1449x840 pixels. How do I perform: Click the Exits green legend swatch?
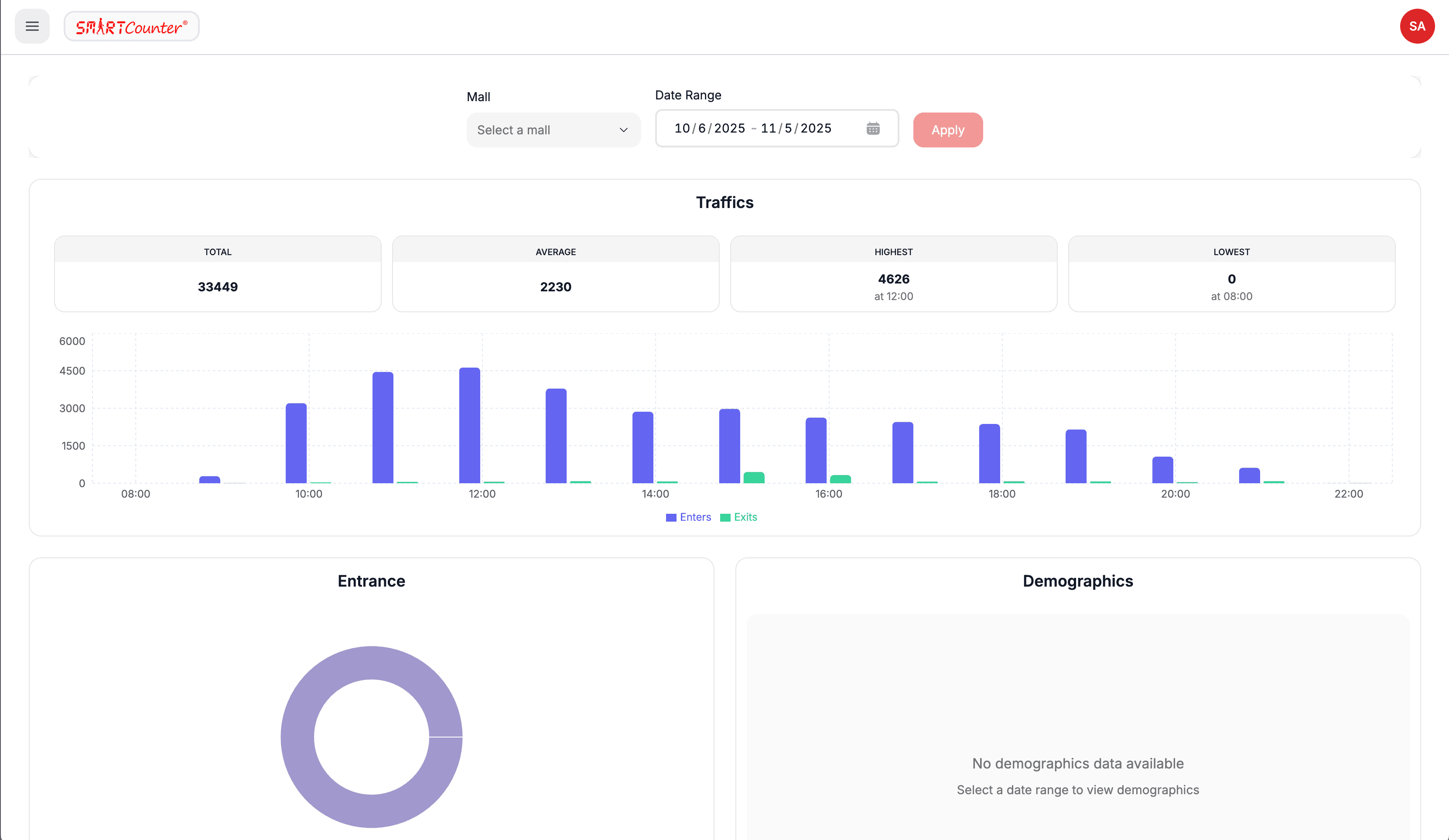pyautogui.click(x=725, y=517)
